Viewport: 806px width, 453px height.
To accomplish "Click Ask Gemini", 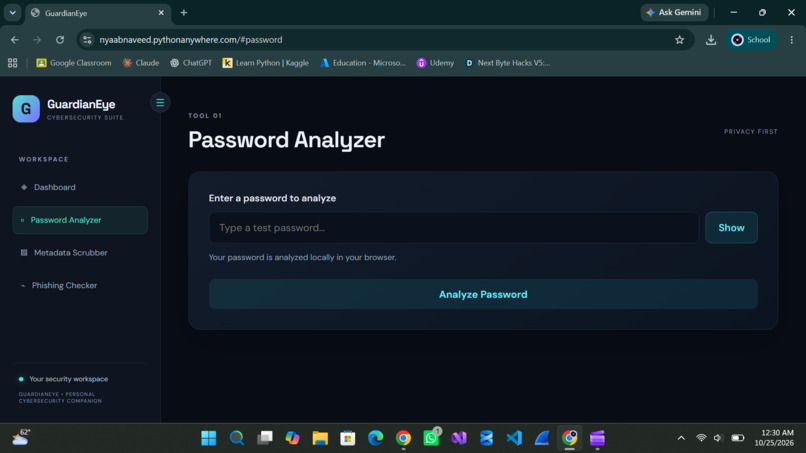I will 674,12.
